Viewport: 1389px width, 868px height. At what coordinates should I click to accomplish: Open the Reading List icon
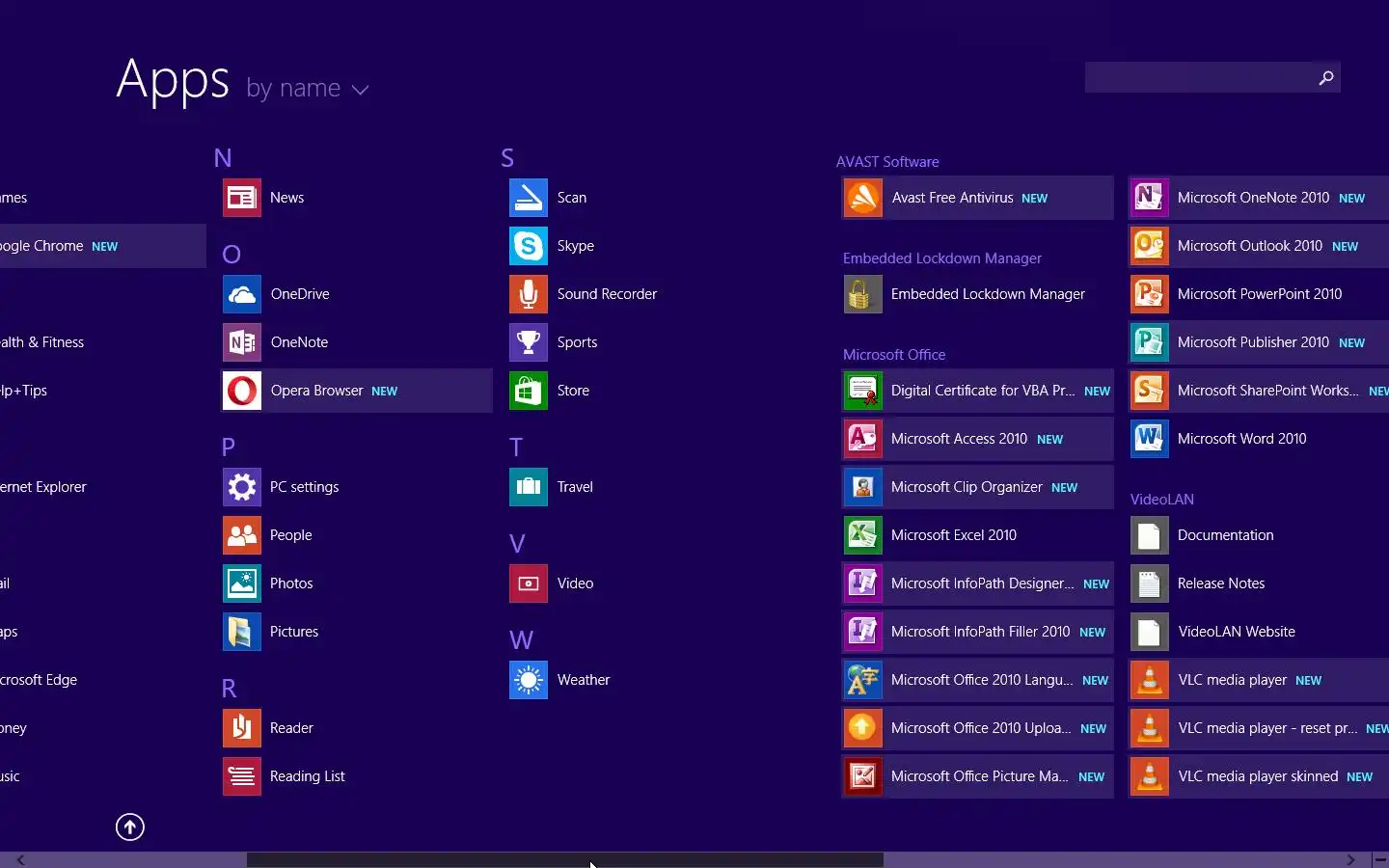[x=242, y=776]
